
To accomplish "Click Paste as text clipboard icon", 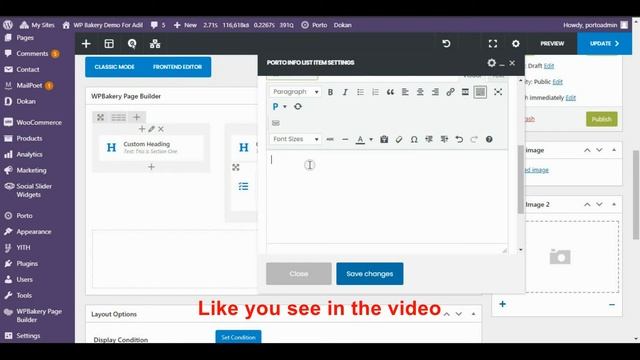I will [384, 139].
